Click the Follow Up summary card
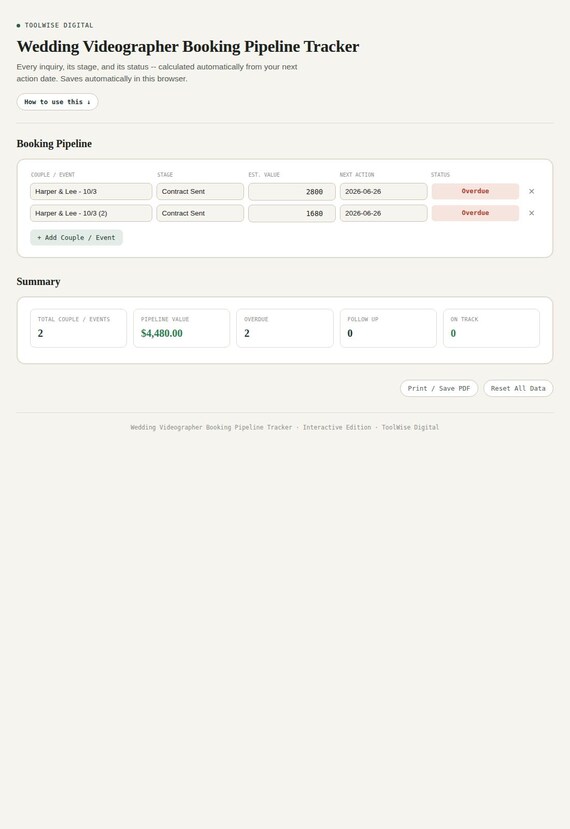This screenshot has height=829, width=570. tap(388, 328)
